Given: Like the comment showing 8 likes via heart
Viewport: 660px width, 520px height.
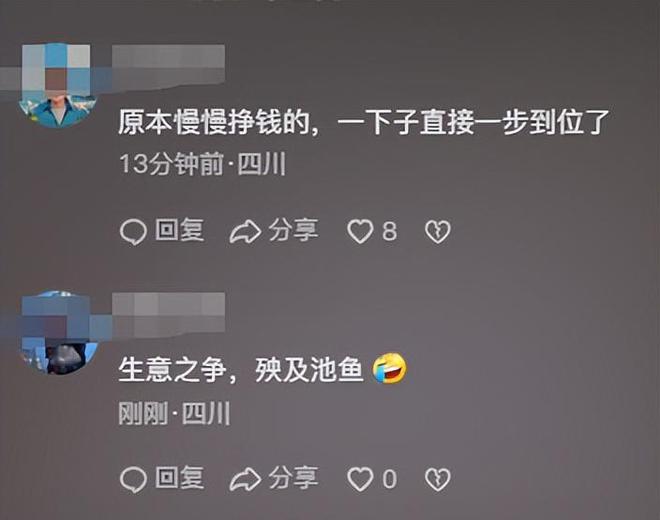Looking at the screenshot, I should 360,232.
